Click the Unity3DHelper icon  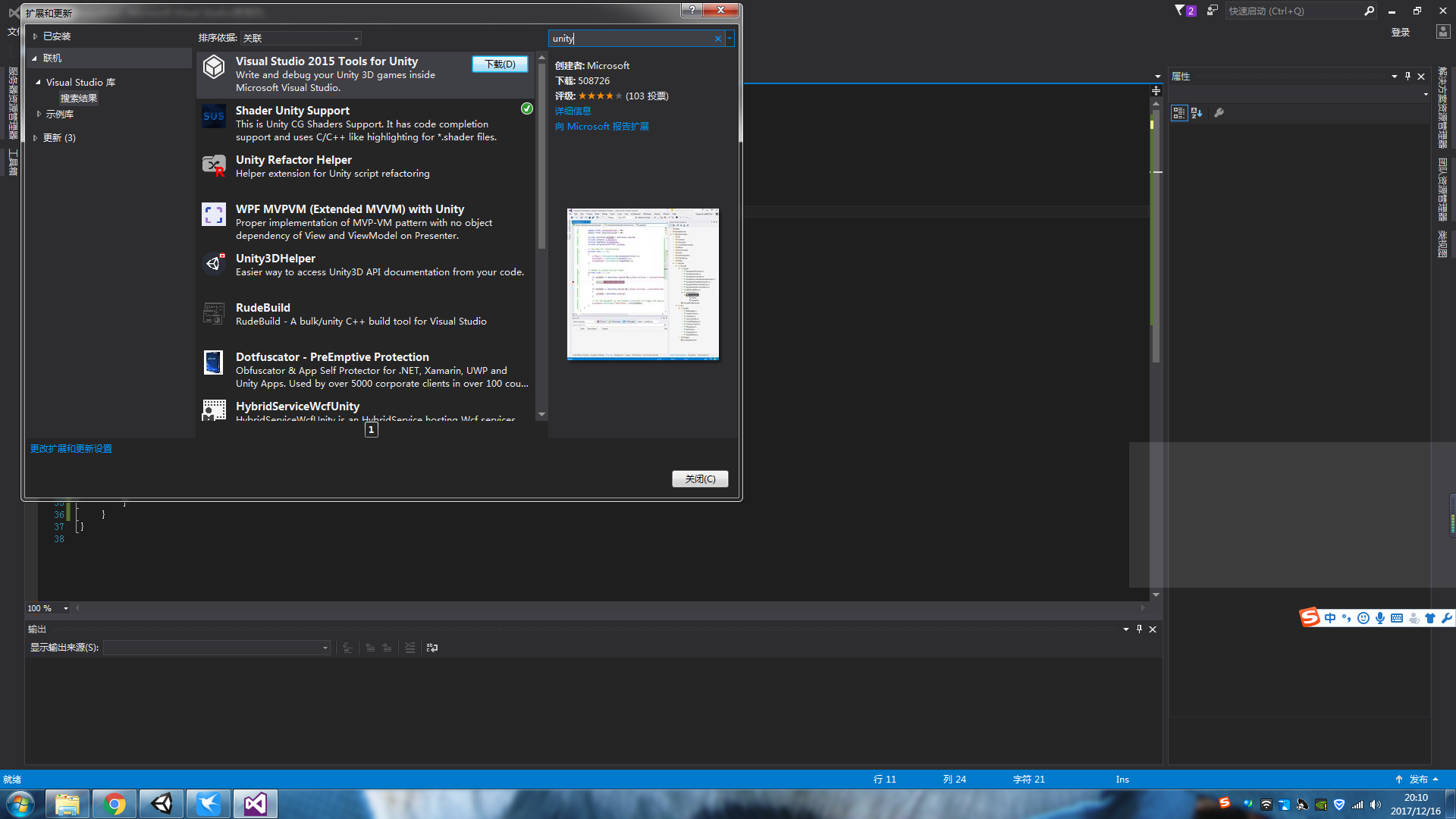pos(214,264)
